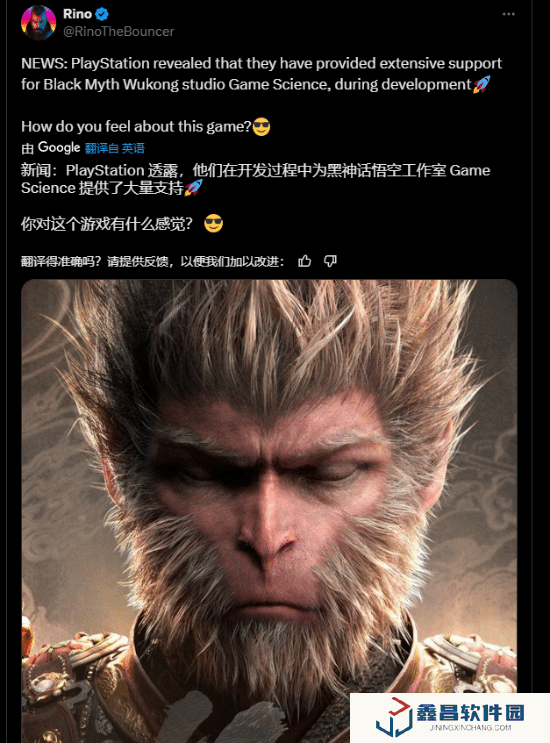Click the English NEWS PlayStation tweet text
The width and height of the screenshot is (550, 743).
coord(261,74)
